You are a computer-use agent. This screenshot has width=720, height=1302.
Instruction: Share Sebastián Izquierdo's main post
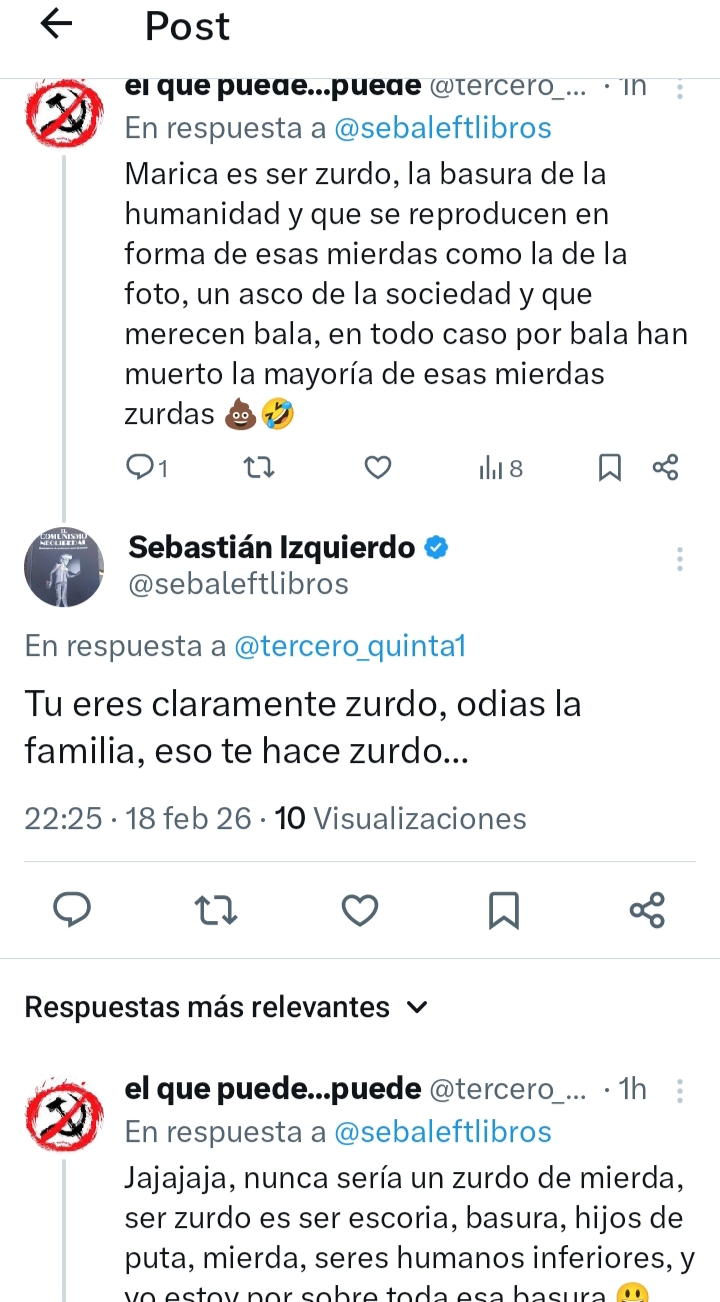647,909
